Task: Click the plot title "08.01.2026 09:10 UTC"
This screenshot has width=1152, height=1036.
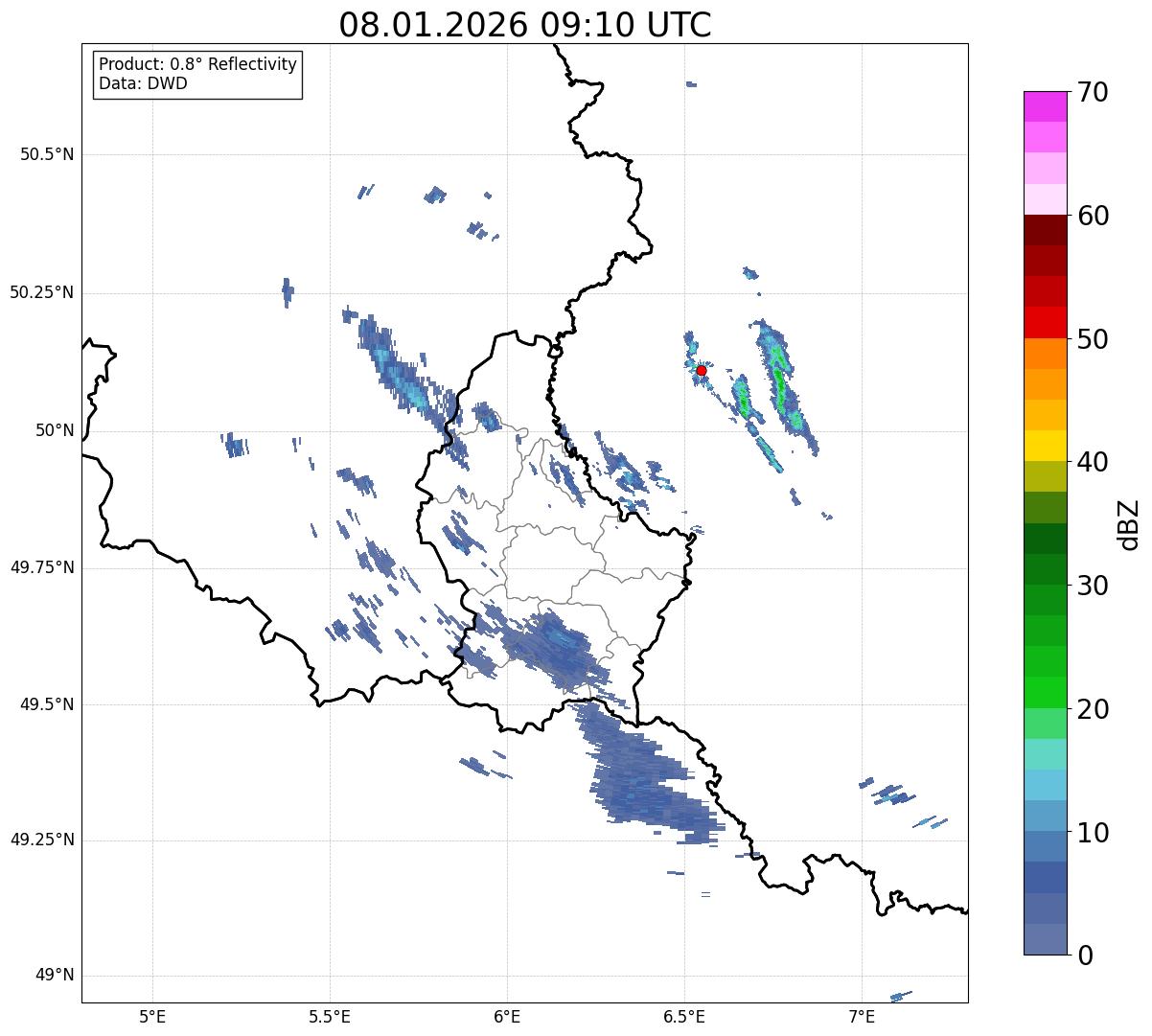Action: 525,25
